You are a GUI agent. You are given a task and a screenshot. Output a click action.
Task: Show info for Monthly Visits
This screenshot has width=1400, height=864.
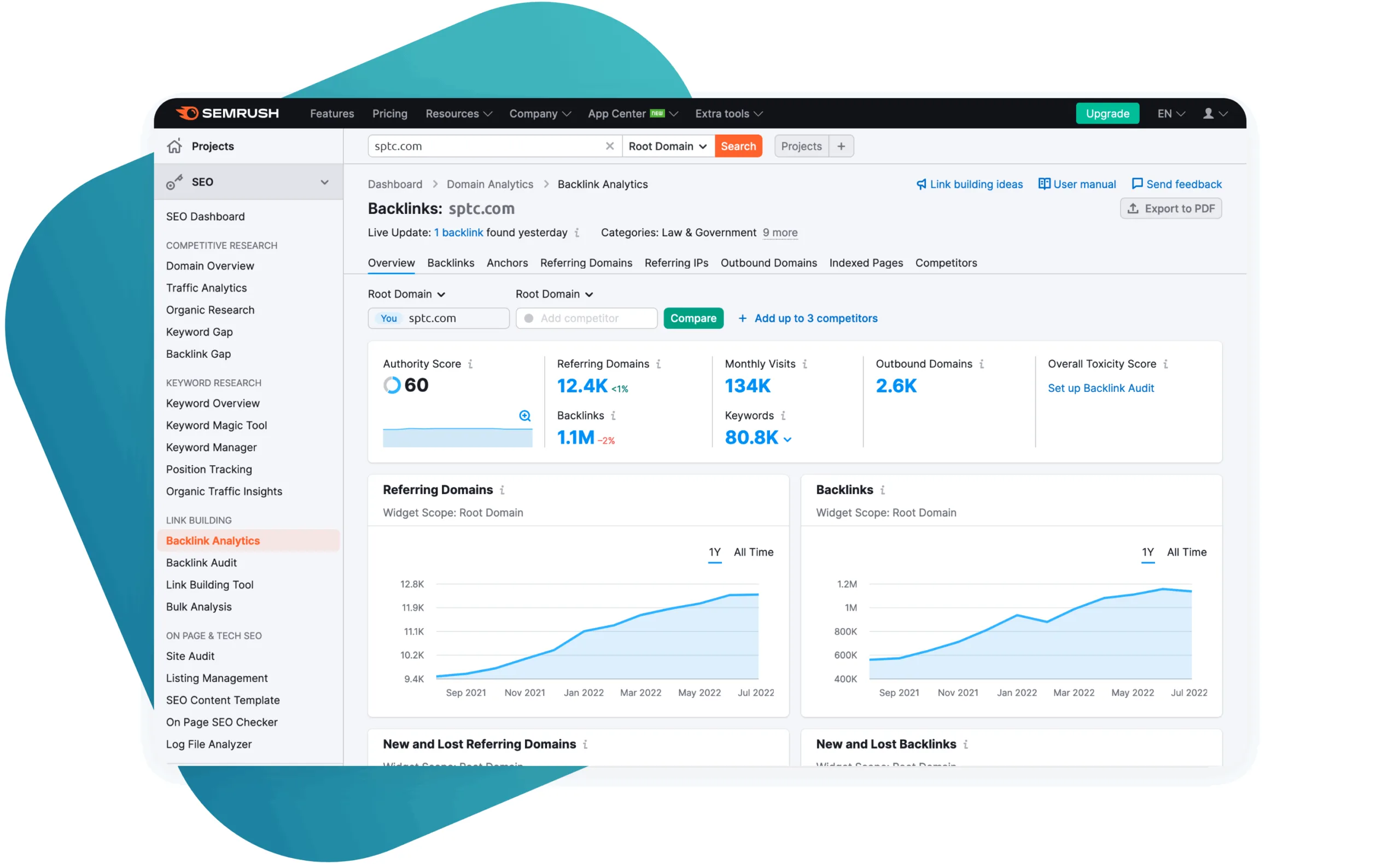tap(805, 364)
